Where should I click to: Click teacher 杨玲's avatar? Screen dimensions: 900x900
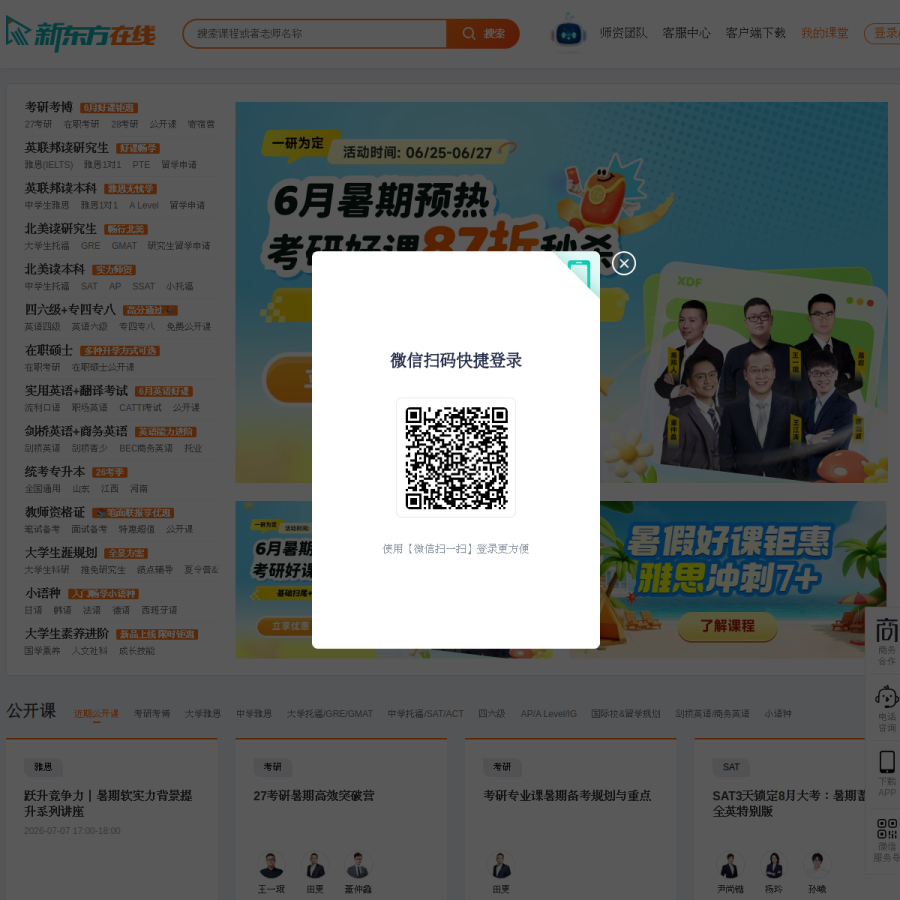[773, 865]
